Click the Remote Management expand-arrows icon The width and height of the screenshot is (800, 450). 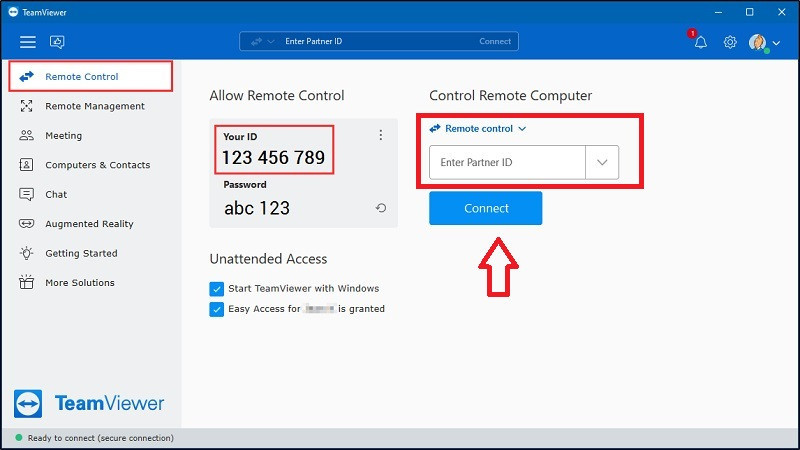click(x=27, y=106)
